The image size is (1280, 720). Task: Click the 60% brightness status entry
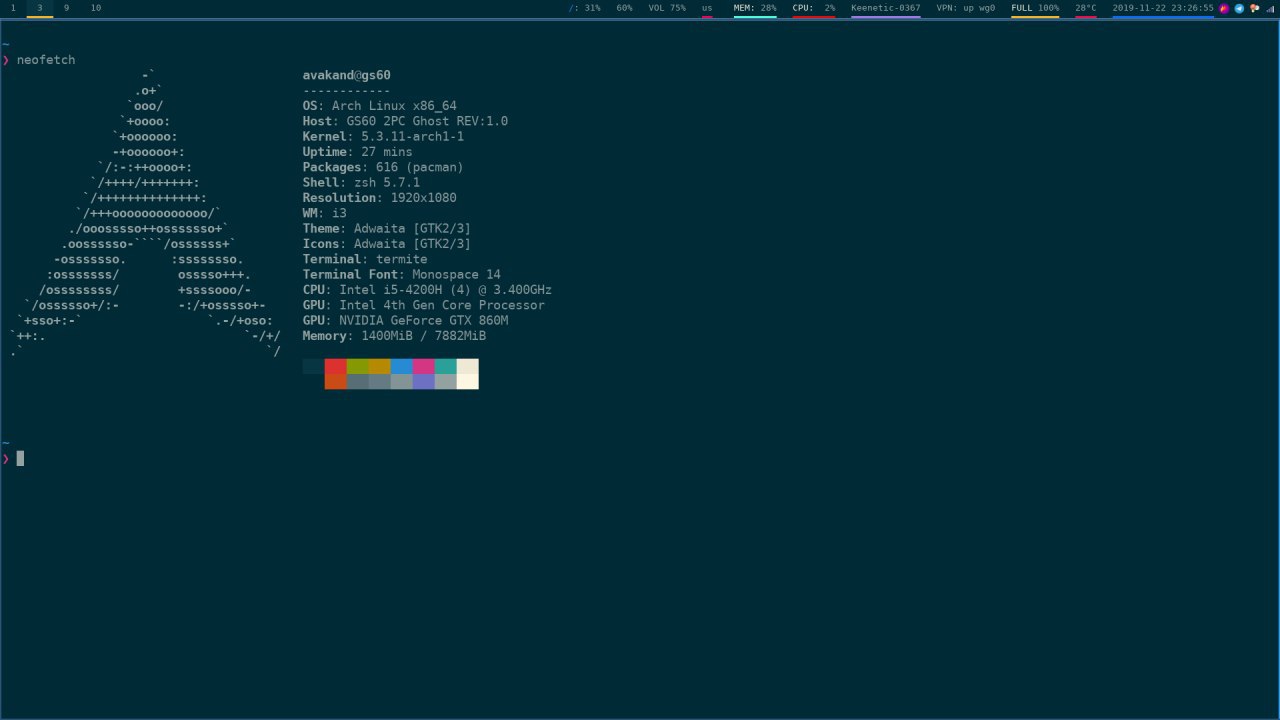coord(624,8)
